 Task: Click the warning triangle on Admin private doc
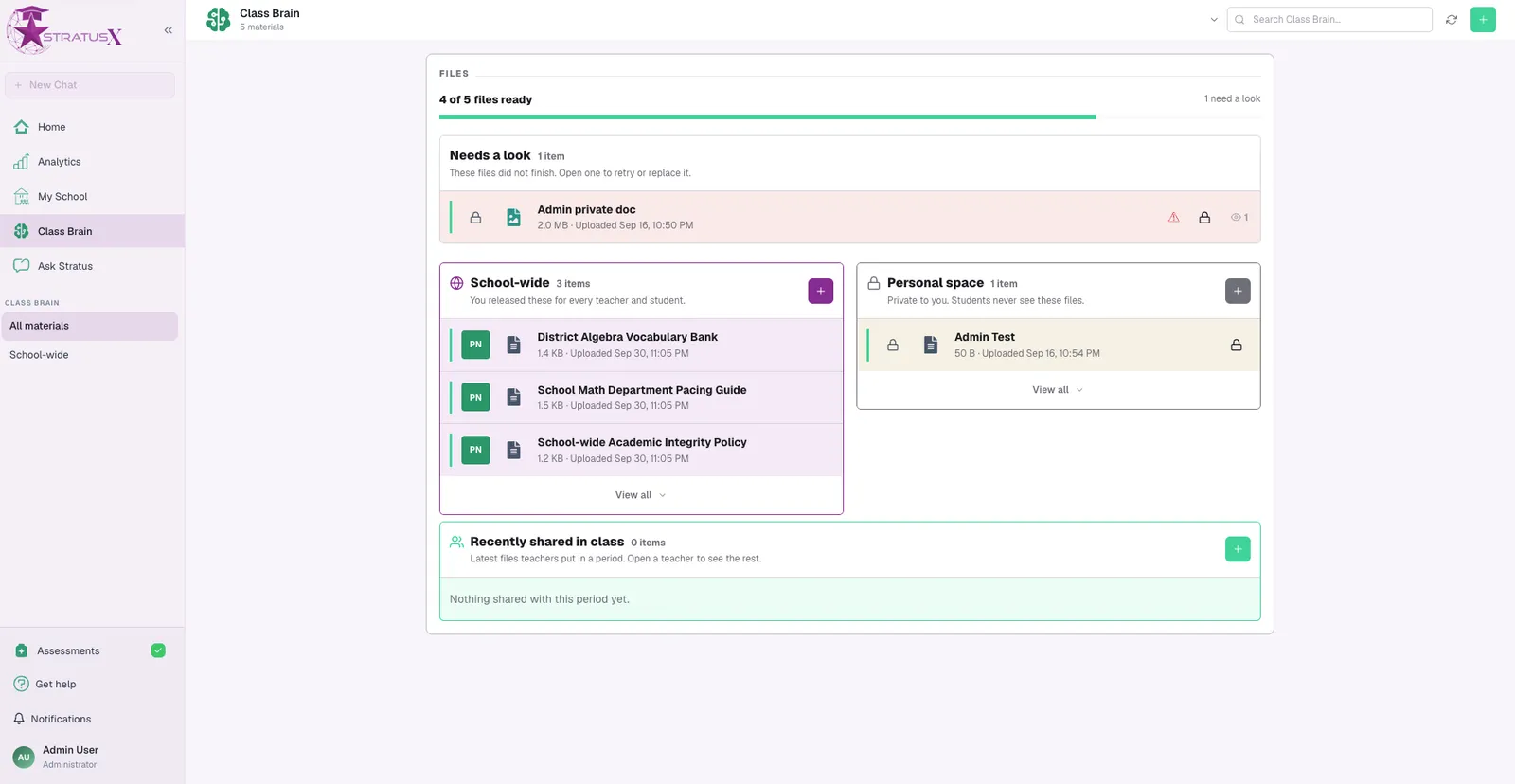(x=1173, y=218)
